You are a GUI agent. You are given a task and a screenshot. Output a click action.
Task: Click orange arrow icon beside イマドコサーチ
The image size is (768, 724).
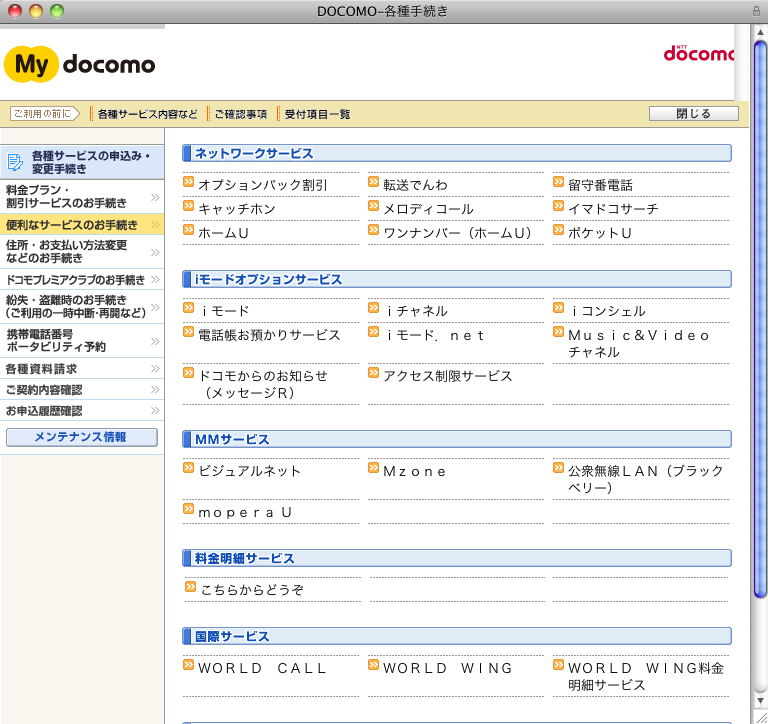coord(559,206)
